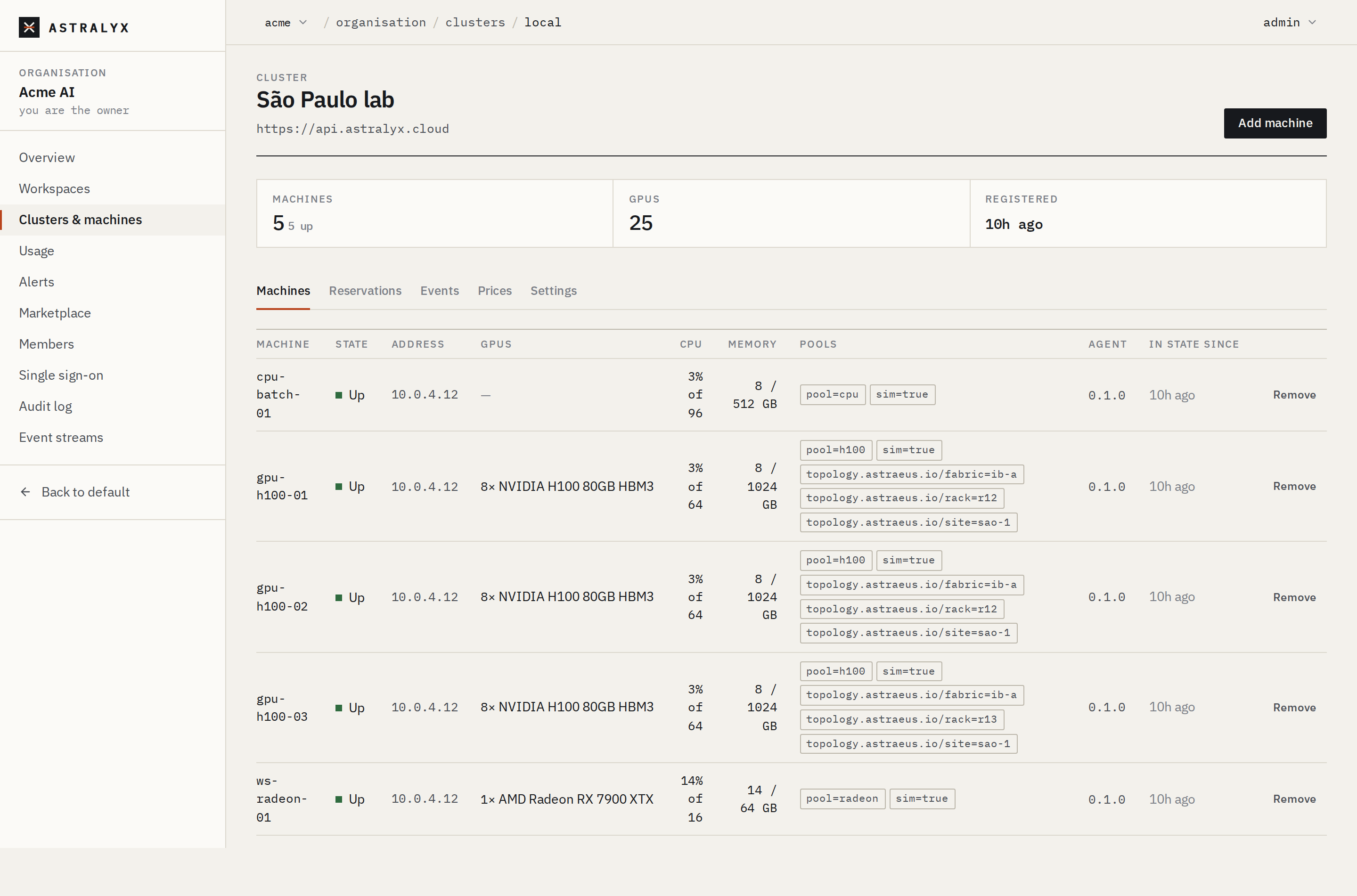1357x896 pixels.
Task: Go to Usage in the sidebar
Action: (x=113, y=251)
